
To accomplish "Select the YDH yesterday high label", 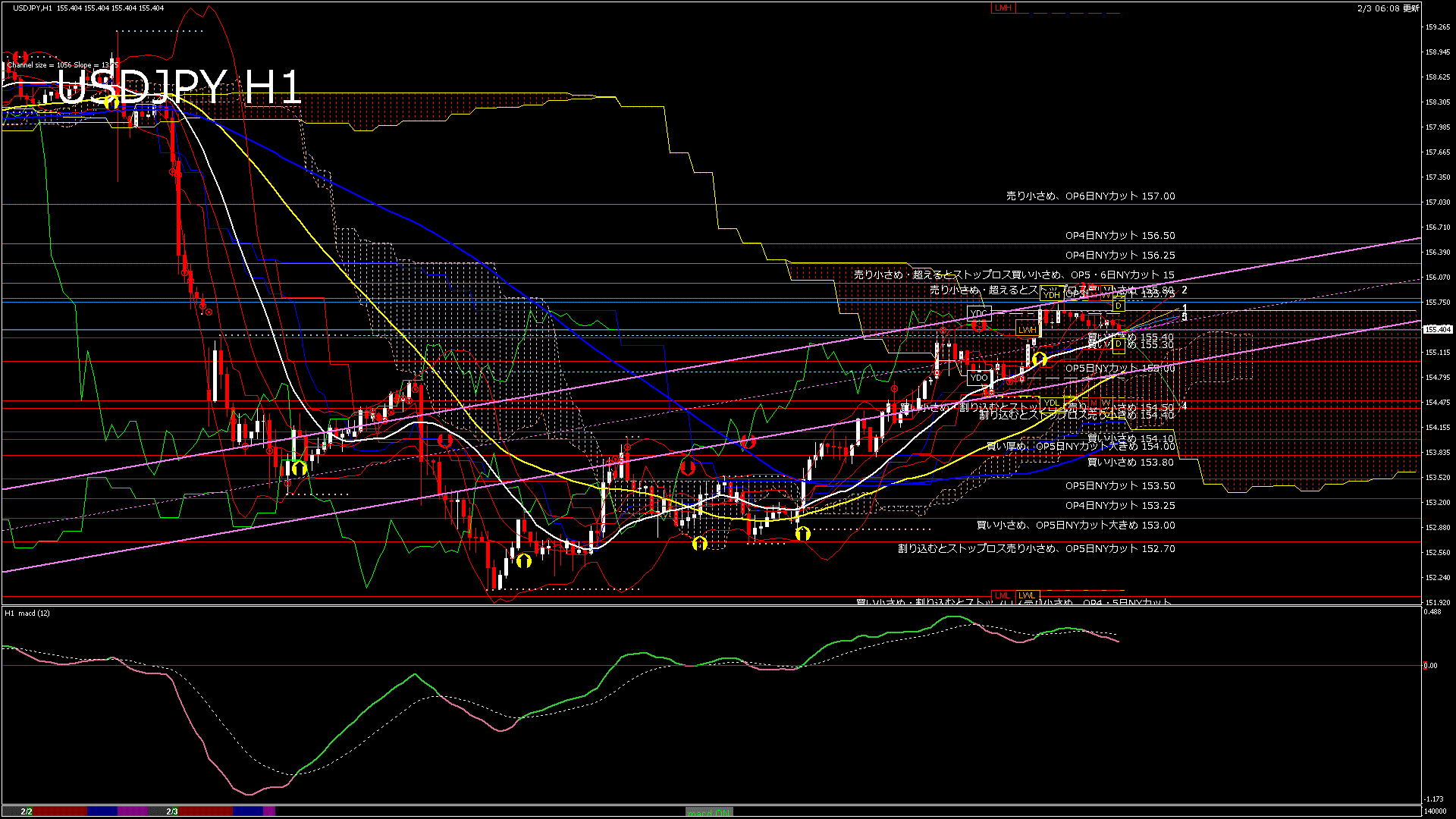I will [x=1051, y=296].
